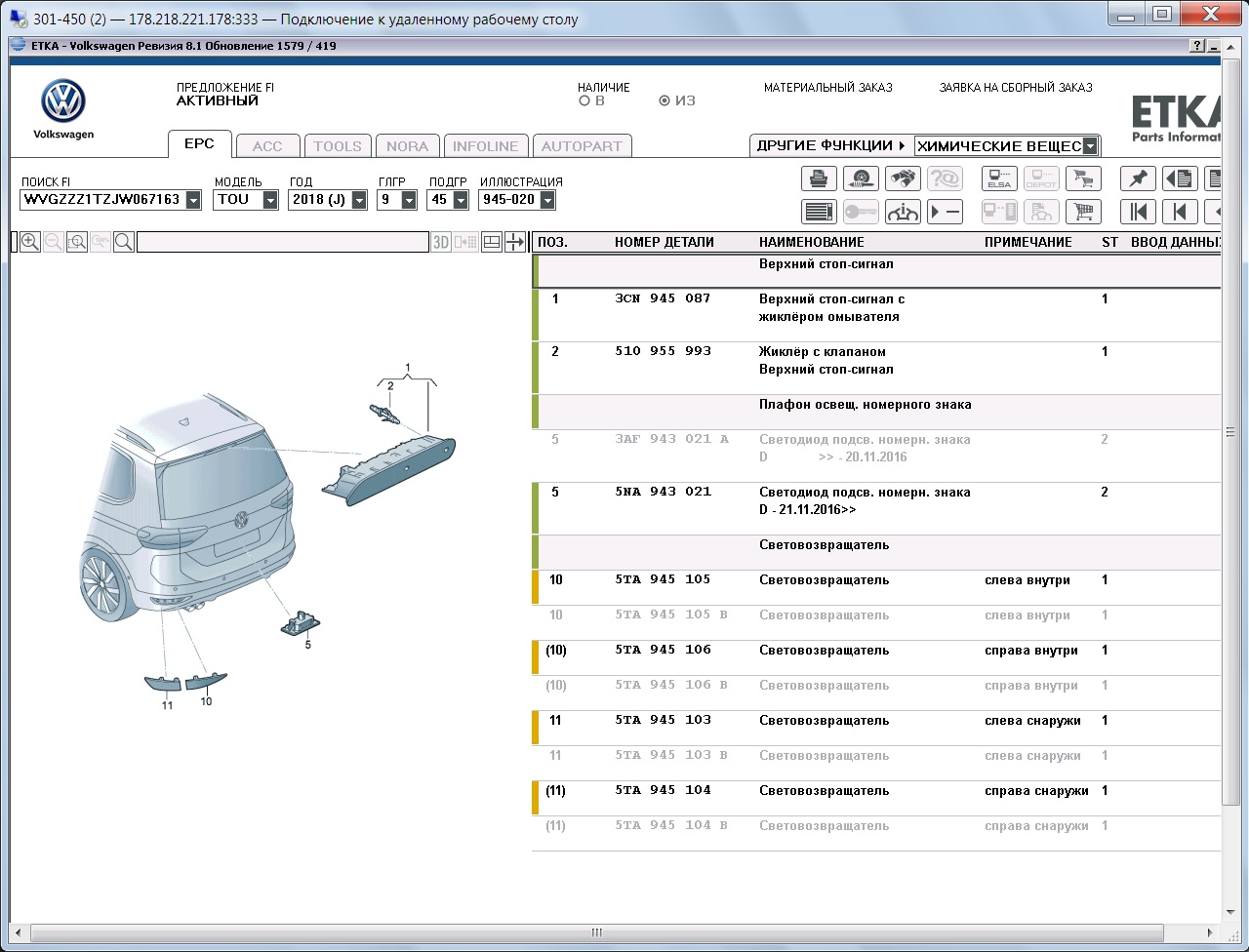Click МАТЕРИАЛЬНЫЙ ЗАКАЗ label
This screenshot has width=1249, height=952.
pos(828,87)
